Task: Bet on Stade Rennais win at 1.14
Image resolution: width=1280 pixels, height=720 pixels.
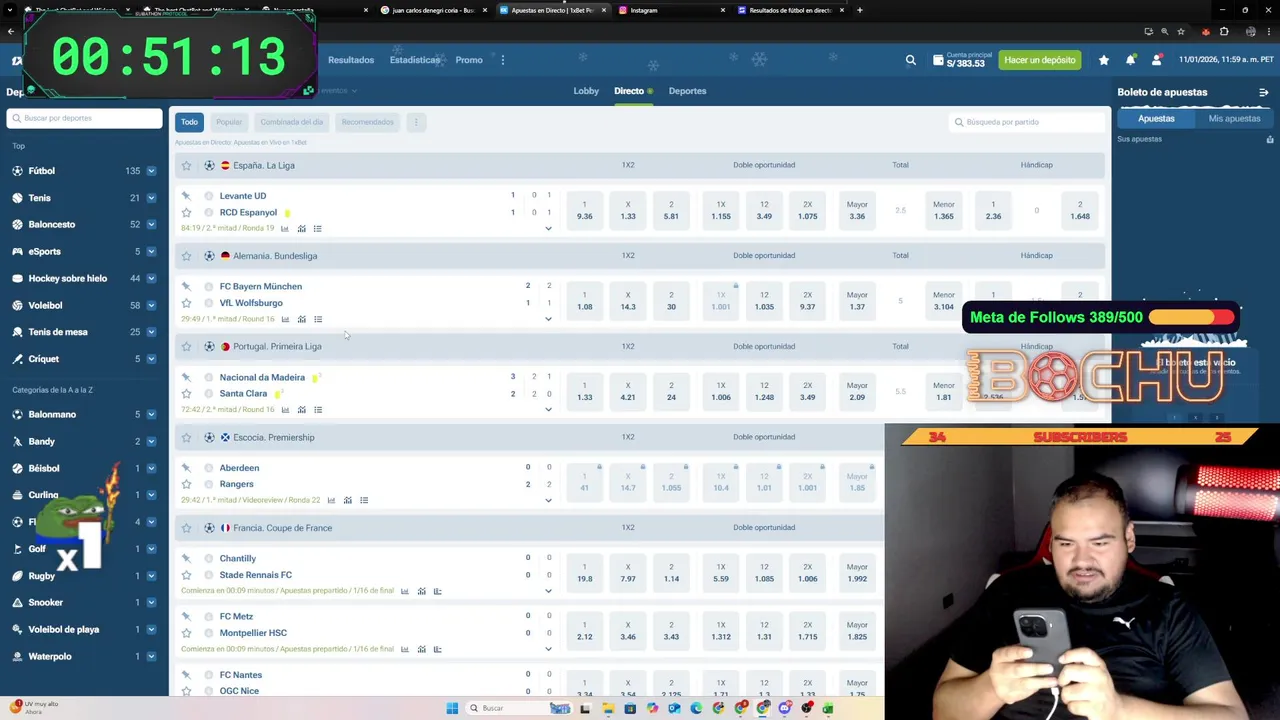Action: click(x=671, y=573)
